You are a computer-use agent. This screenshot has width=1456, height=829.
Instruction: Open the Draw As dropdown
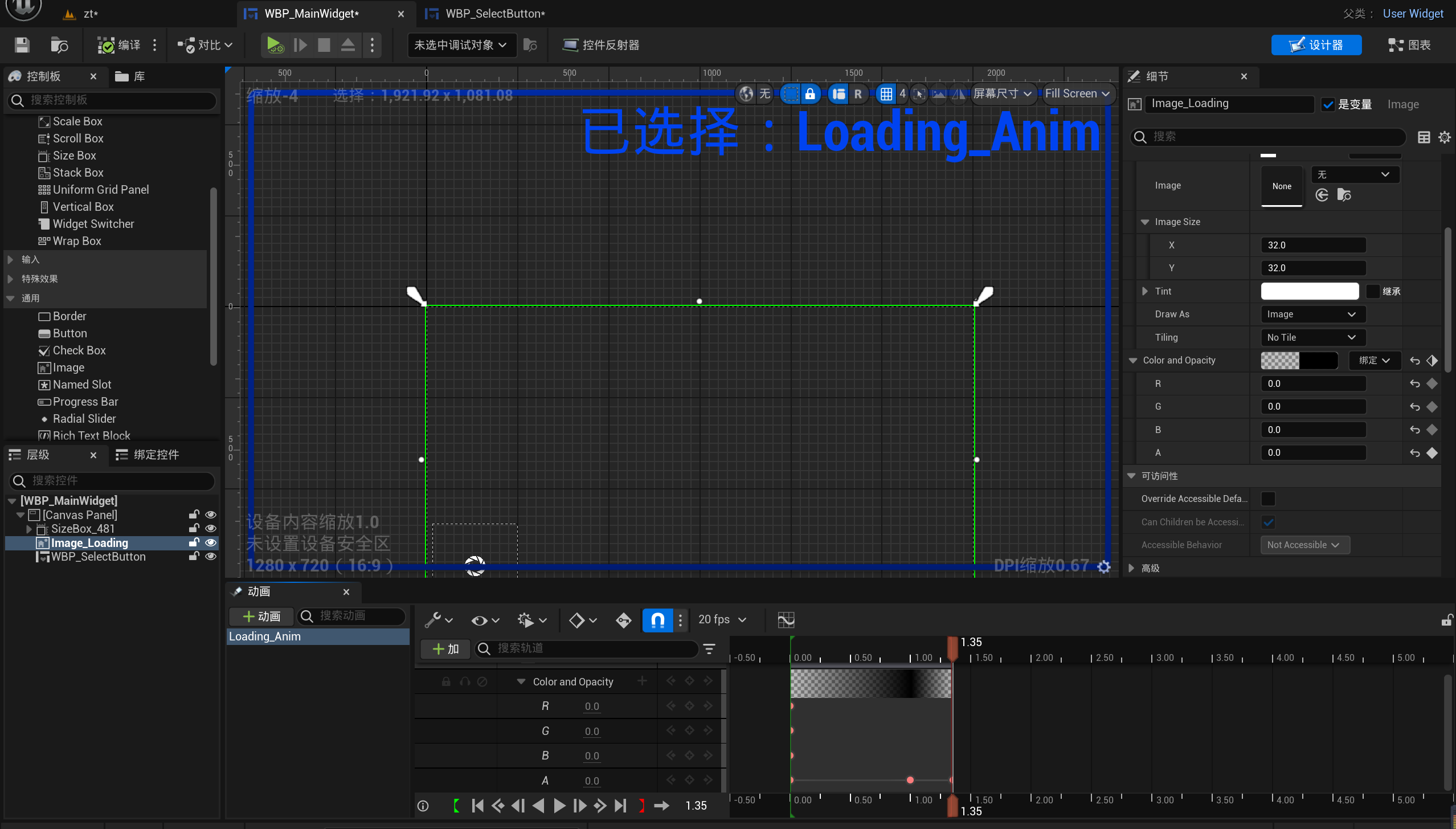click(x=1311, y=314)
